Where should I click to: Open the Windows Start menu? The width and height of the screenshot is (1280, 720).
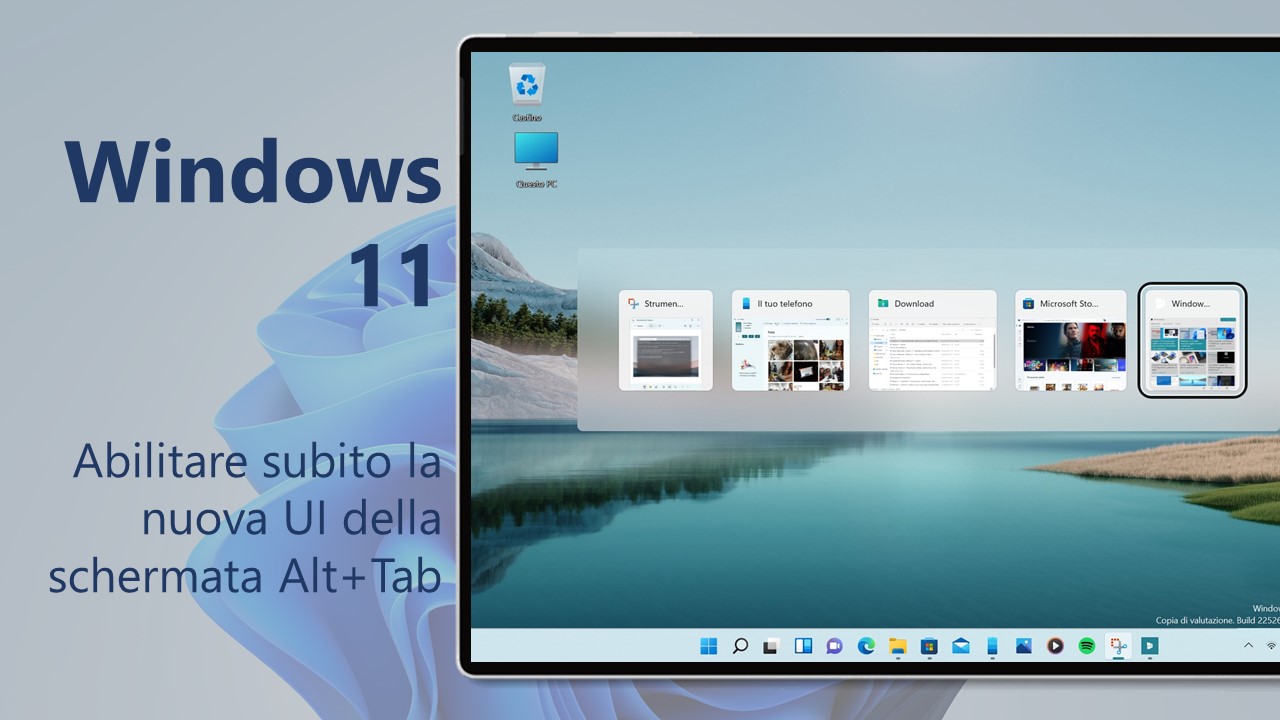(x=709, y=646)
